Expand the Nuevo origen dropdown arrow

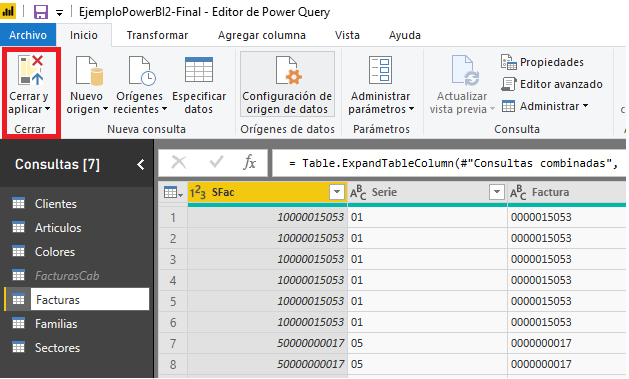(106, 109)
